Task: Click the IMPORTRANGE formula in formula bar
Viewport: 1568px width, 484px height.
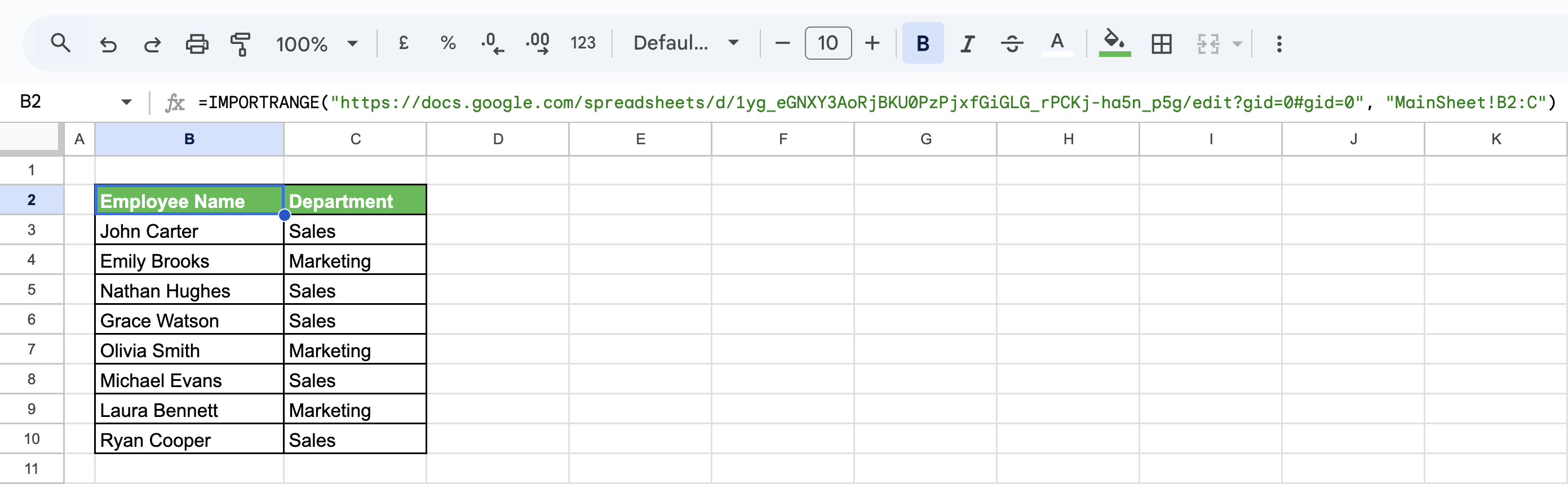Action: point(876,103)
